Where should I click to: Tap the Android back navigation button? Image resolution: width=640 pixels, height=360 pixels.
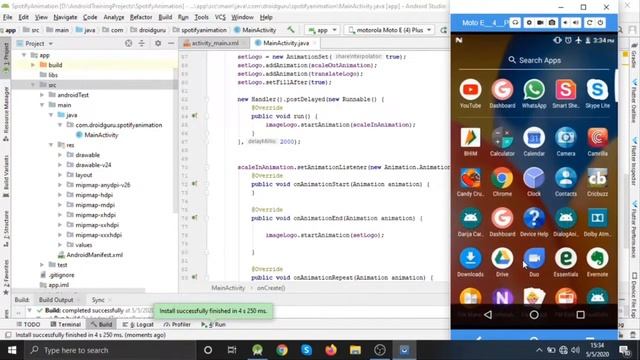point(488,315)
